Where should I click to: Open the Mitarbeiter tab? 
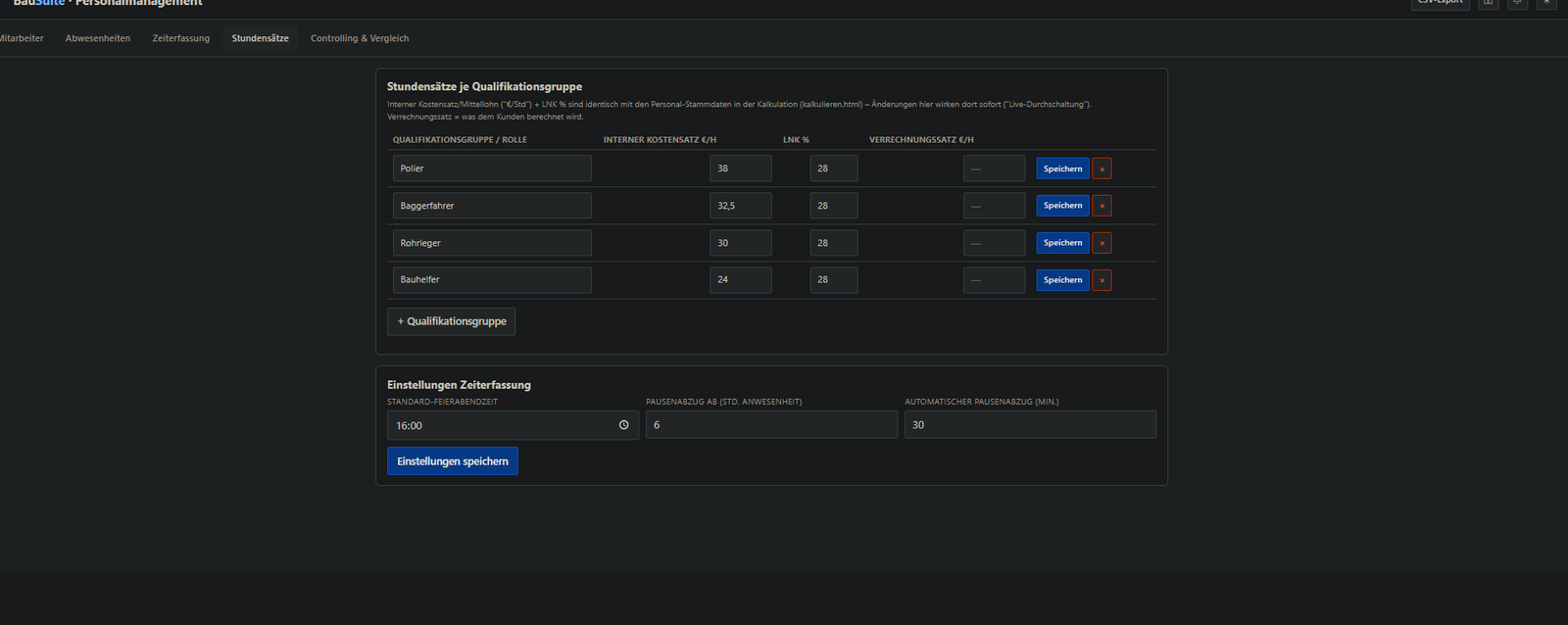(x=21, y=38)
